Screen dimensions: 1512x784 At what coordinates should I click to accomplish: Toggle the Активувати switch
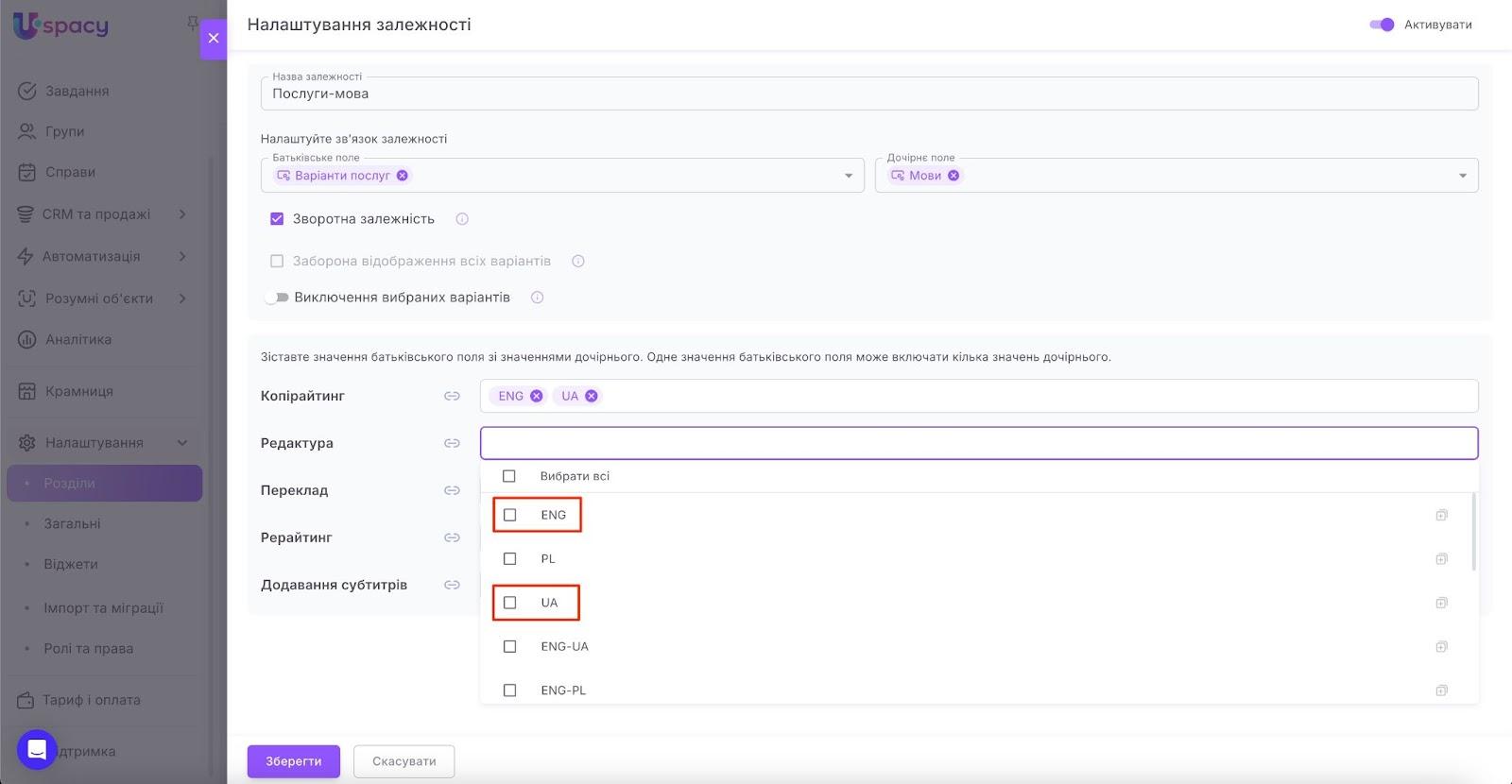(x=1382, y=25)
